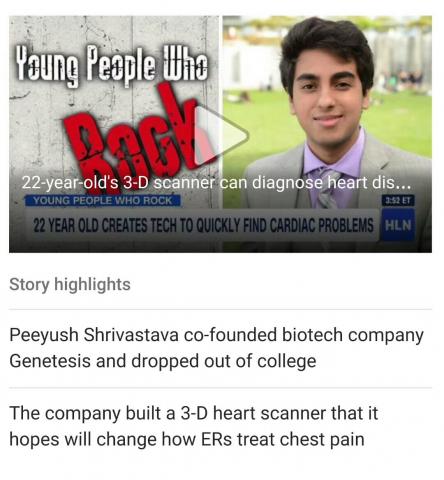Open the Peeyush Shrivastava co-founded Genetesis highlight
Screen dimensions: 444x480
[217, 348]
